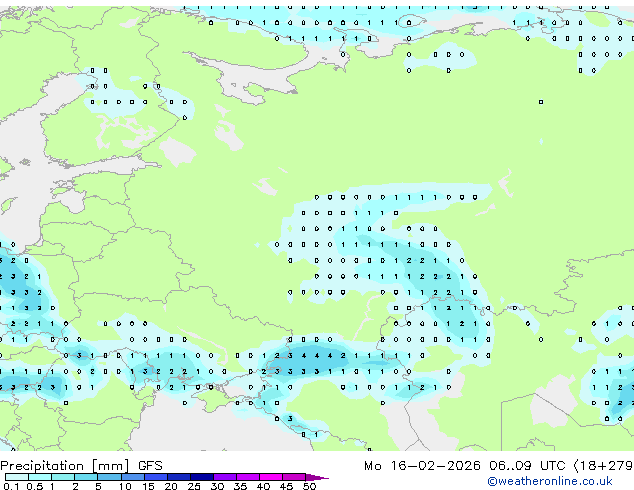Click the legend value label '35'
The height and width of the screenshot is (490, 634).
(240, 486)
